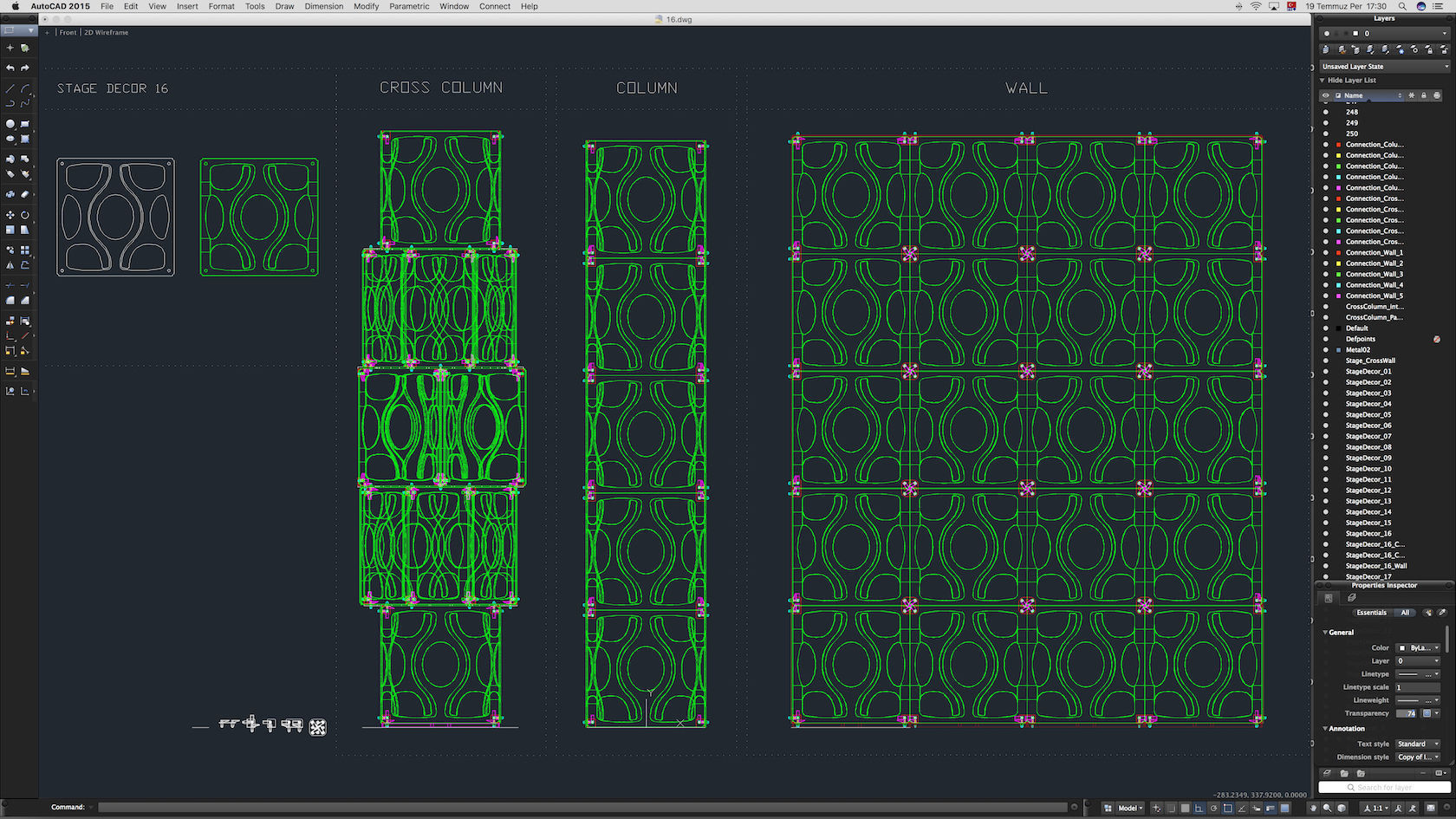
Task: Click the Command line input field
Action: click(582, 807)
